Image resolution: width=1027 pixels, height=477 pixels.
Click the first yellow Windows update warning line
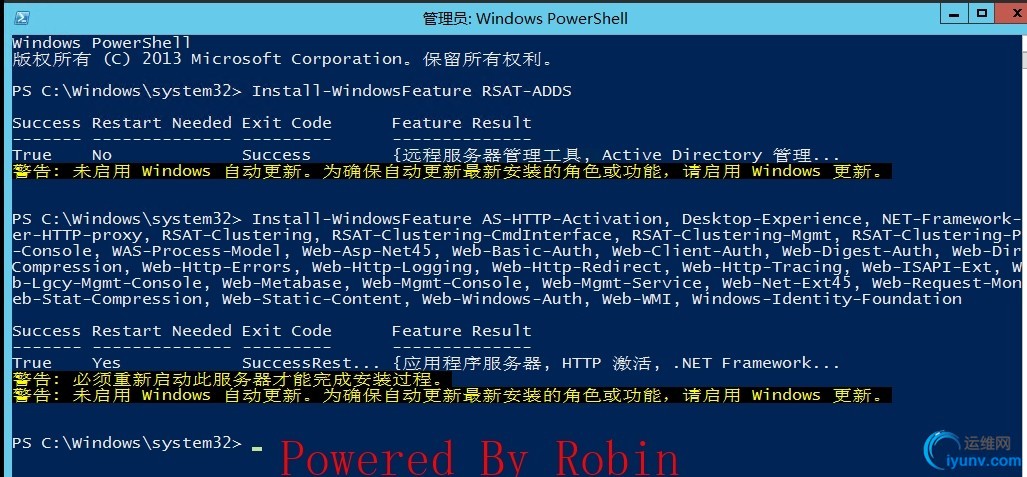coord(453,172)
